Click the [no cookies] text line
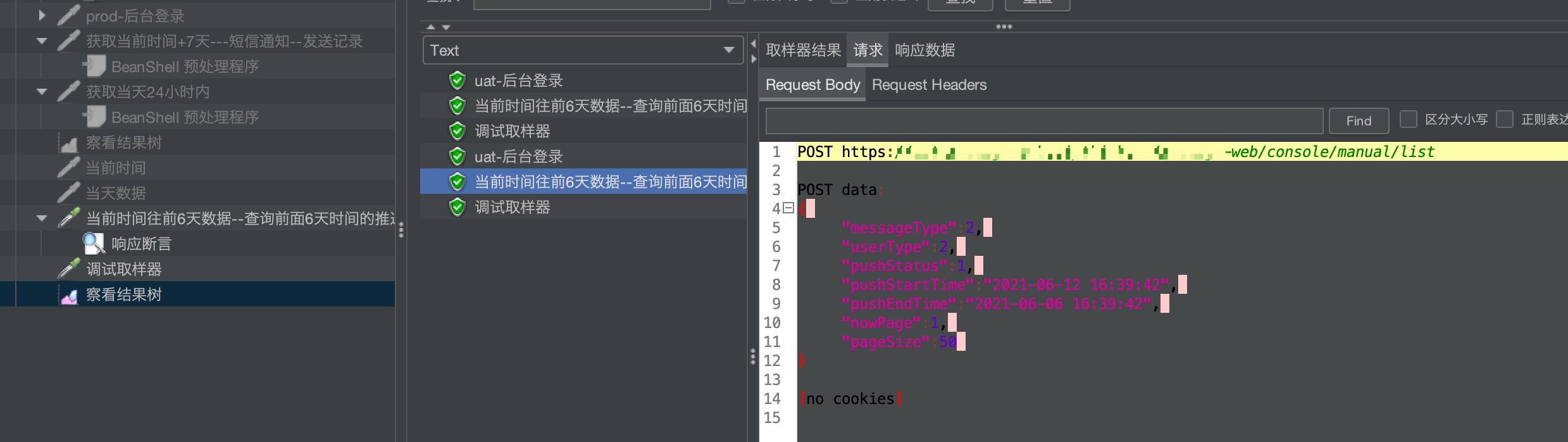Image resolution: width=1568 pixels, height=442 pixels. pyautogui.click(x=850, y=398)
